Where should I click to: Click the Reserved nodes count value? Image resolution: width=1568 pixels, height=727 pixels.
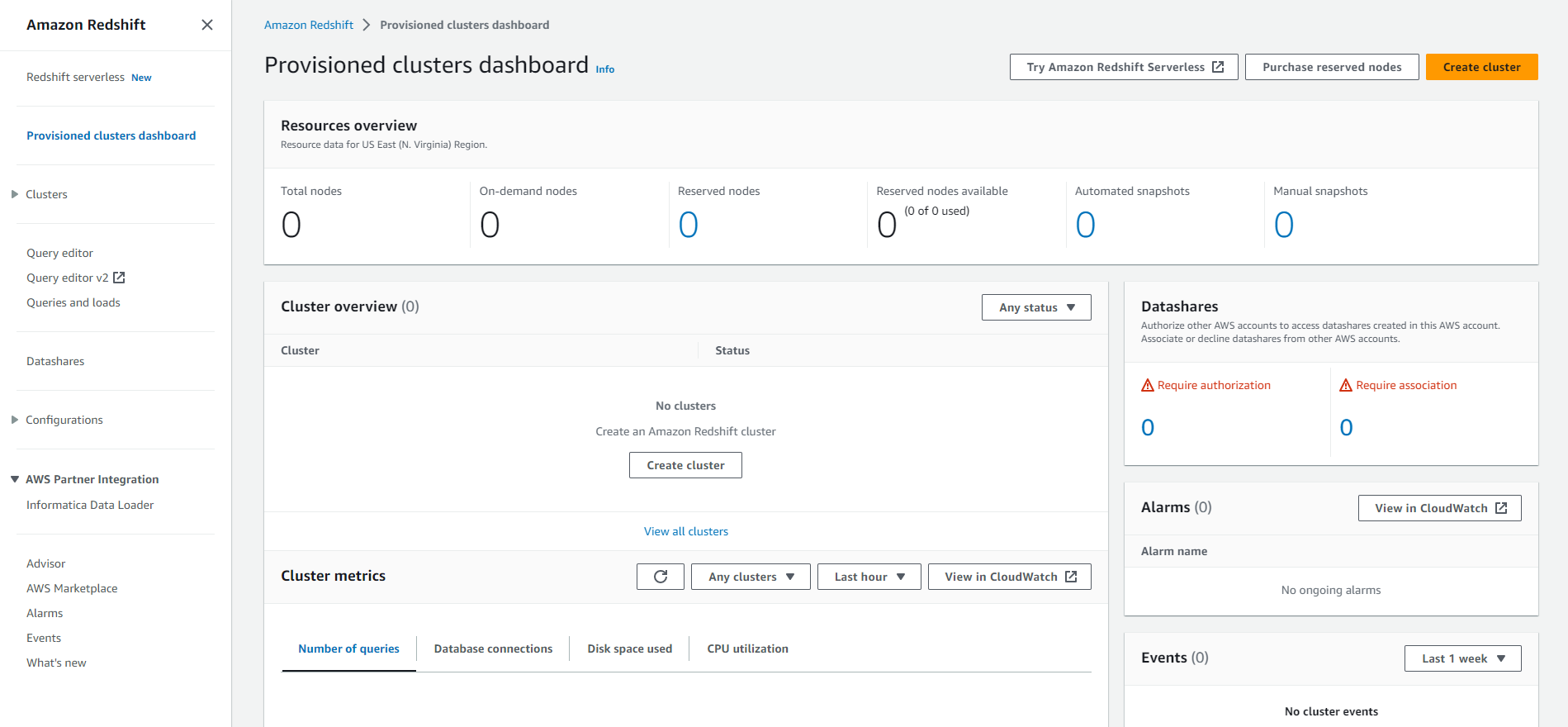coord(689,225)
